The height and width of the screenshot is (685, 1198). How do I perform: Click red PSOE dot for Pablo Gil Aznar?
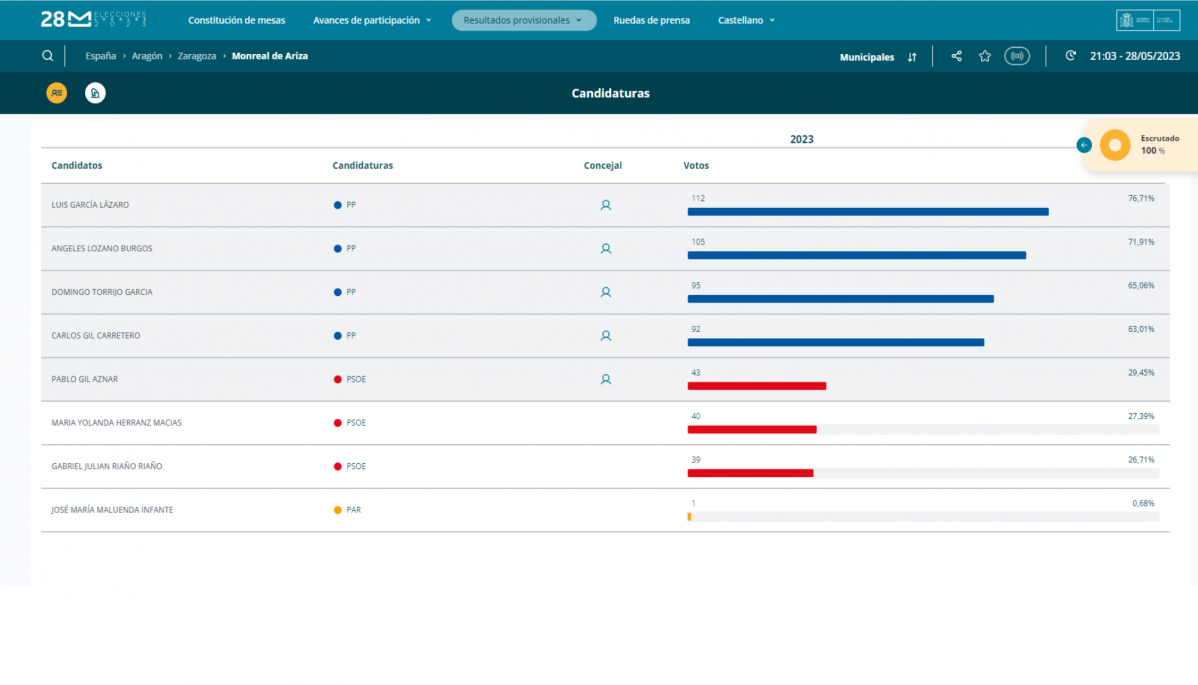[337, 379]
